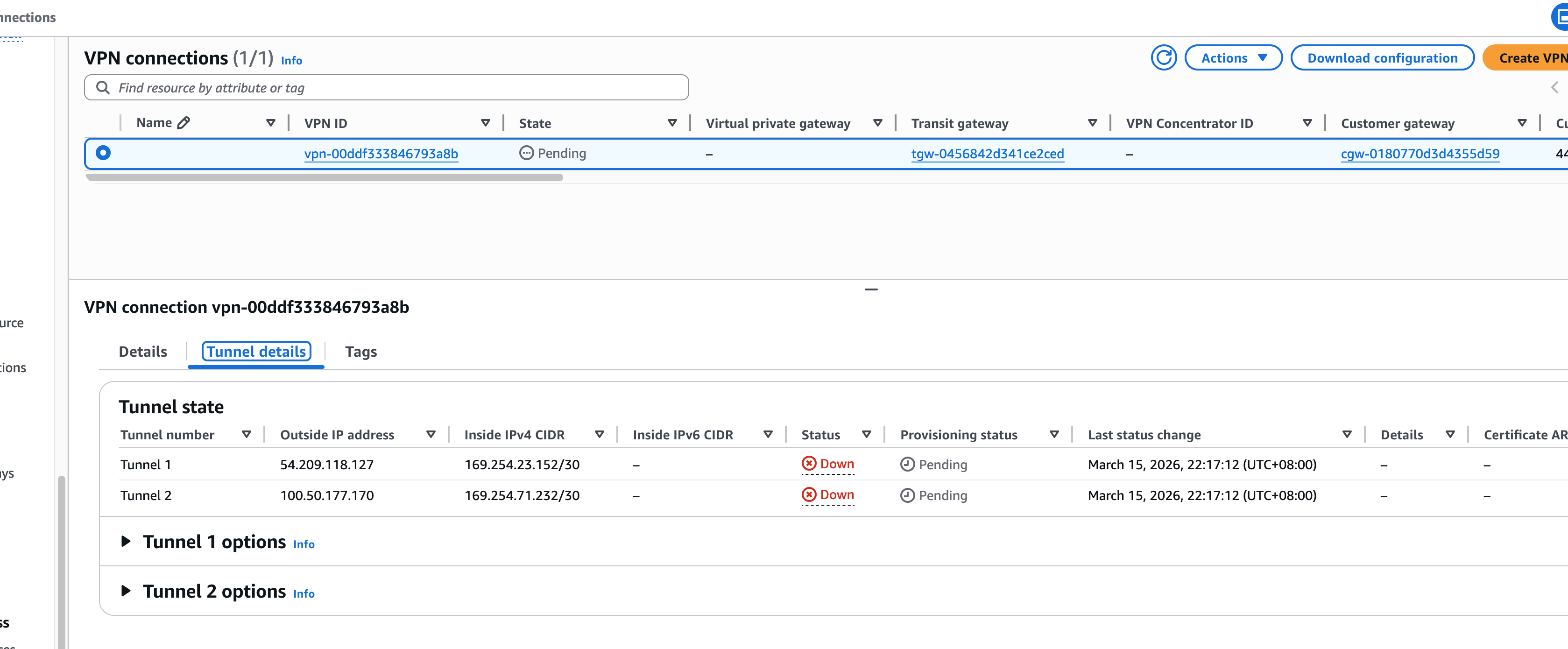Click the VPN ID column sort arrow
This screenshot has width=1568, height=649.
tap(485, 123)
